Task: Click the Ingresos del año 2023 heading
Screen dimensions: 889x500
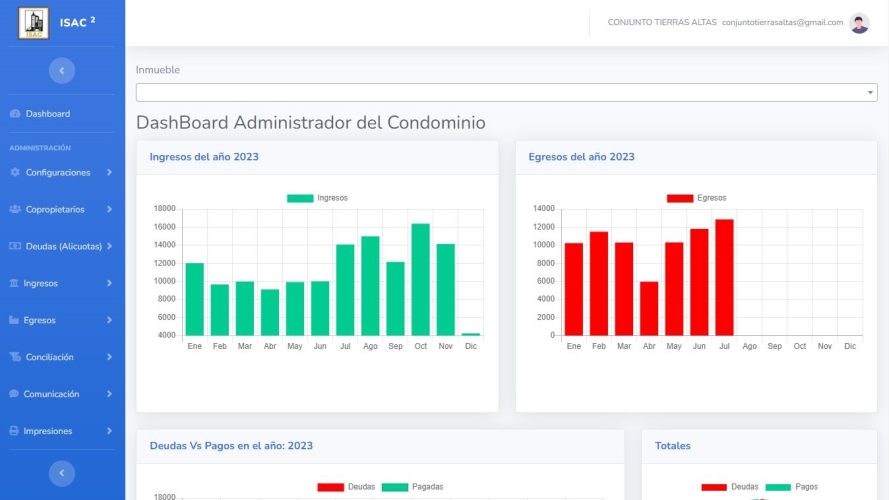Action: pyautogui.click(x=204, y=157)
